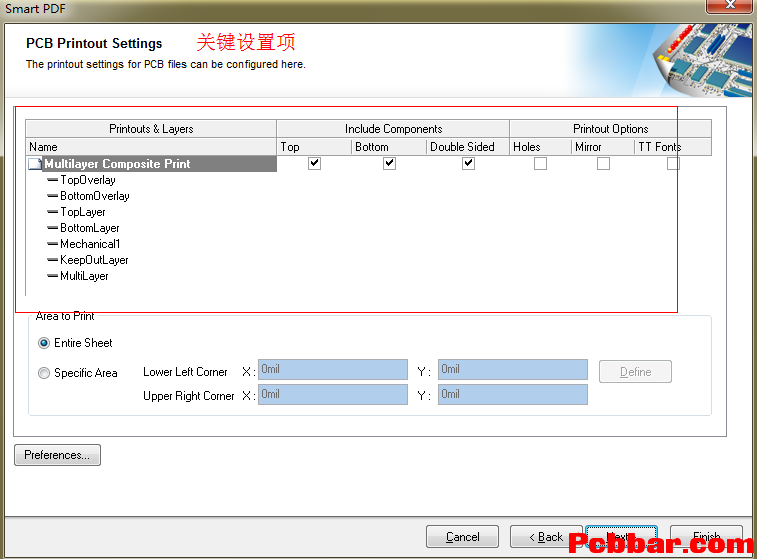Screen dimensions: 757x559
Task: Click the Upper Right Corner X field
Action: [333, 394]
